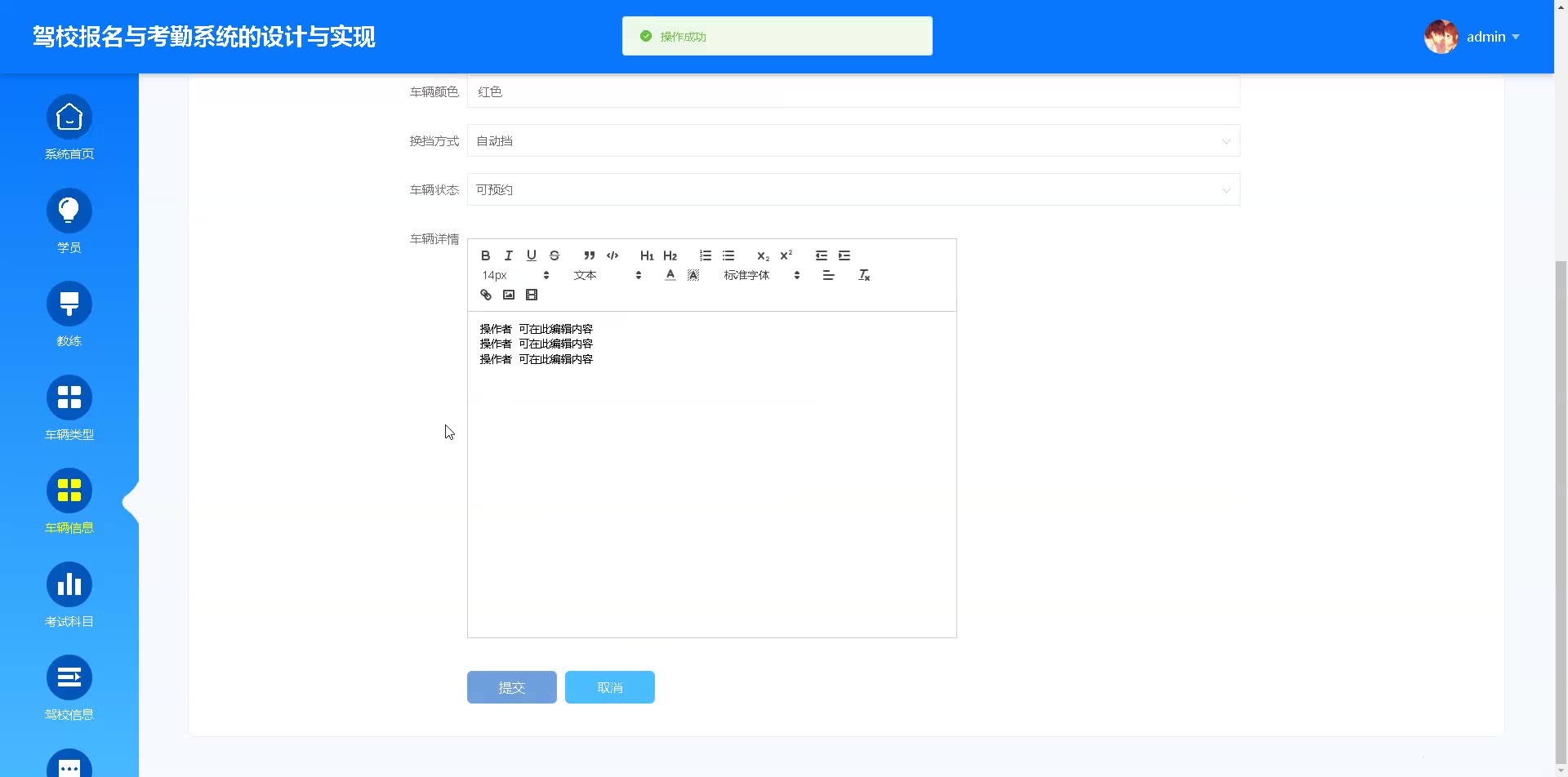Apply Heading 1 style
The height and width of the screenshot is (777, 1568).
pyautogui.click(x=647, y=255)
